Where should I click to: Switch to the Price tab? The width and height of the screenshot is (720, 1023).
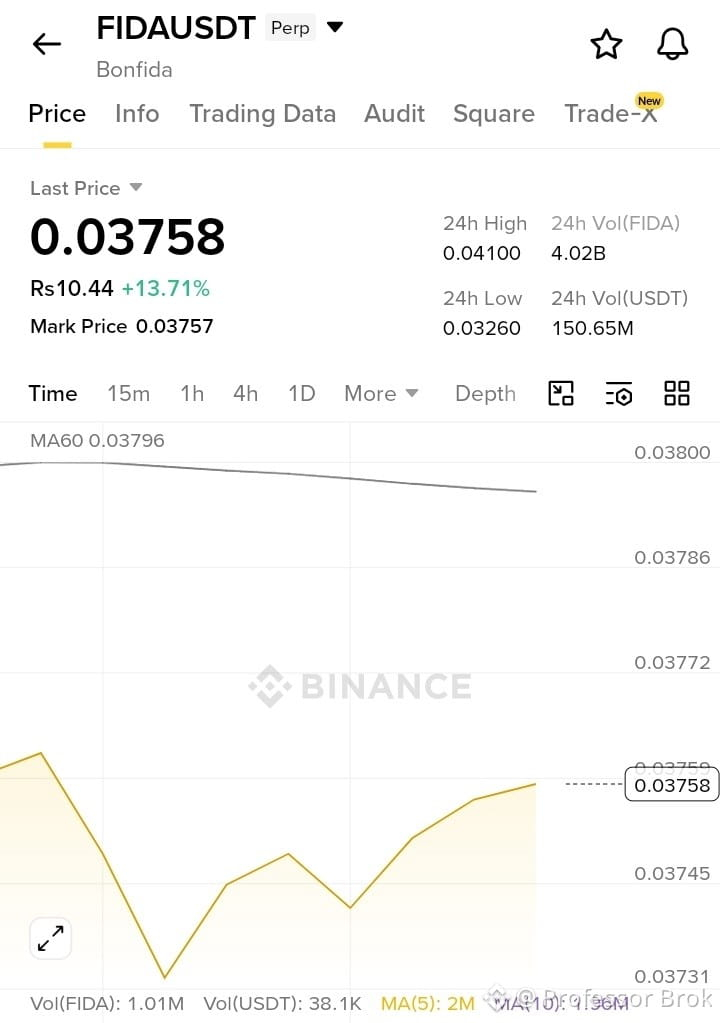point(57,114)
